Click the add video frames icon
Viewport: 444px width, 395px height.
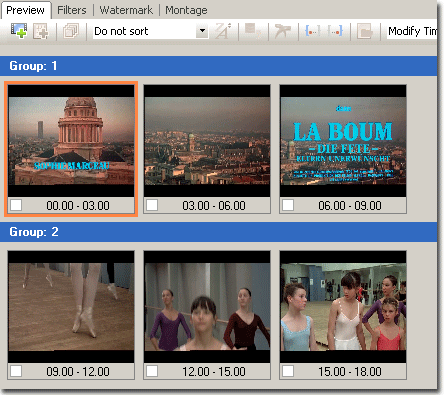[19, 31]
